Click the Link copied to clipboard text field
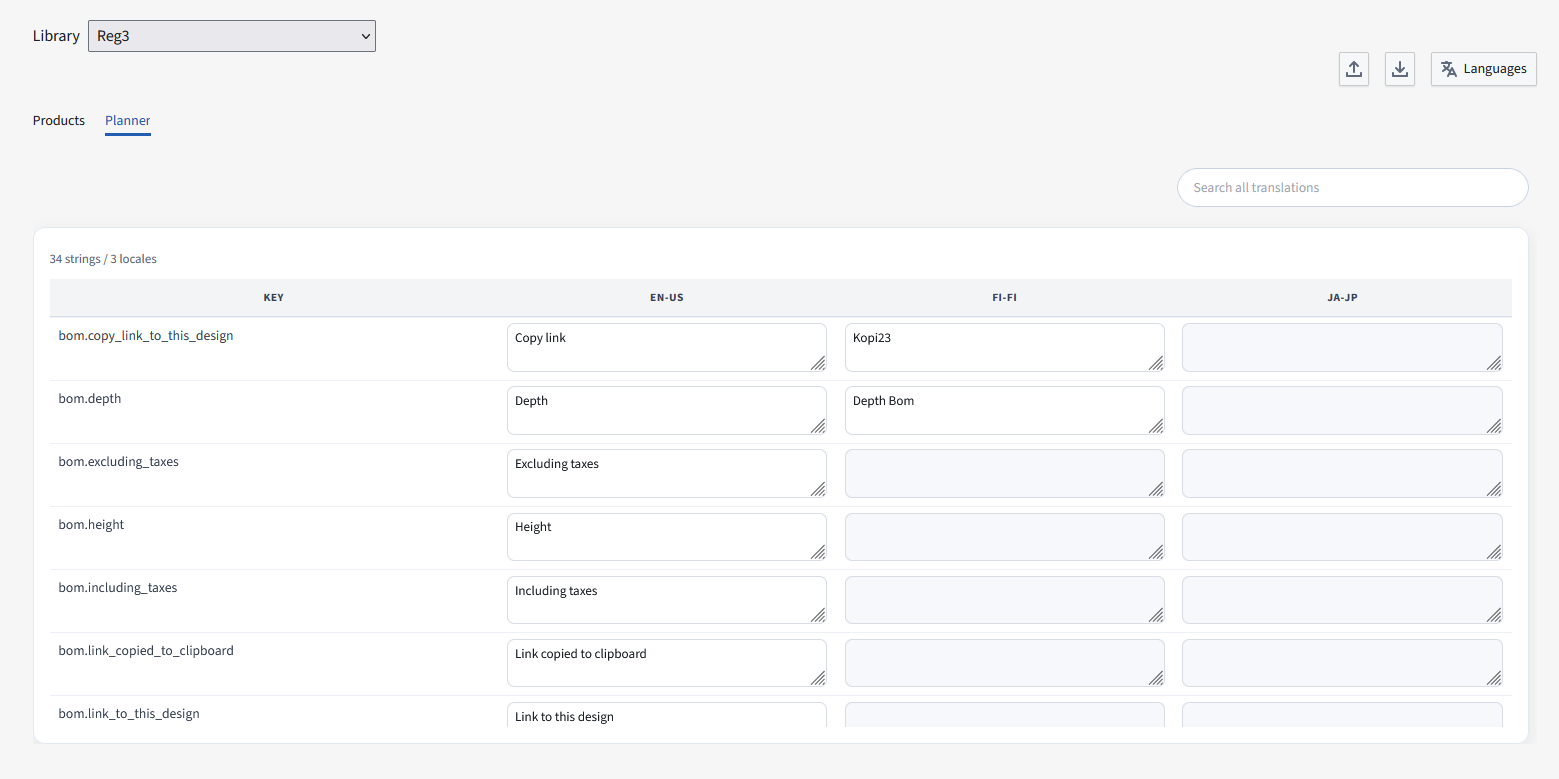Viewport: 1559px width, 779px height. tap(666, 662)
